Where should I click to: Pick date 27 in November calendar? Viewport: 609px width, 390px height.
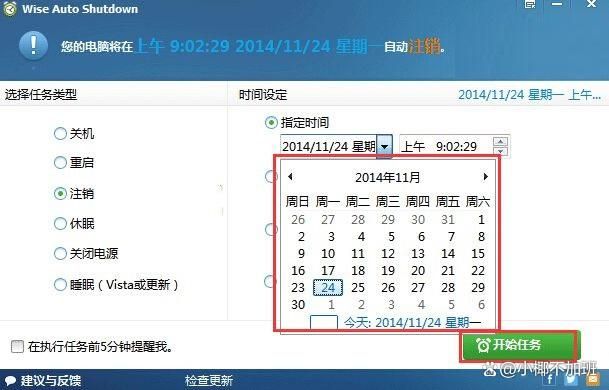coord(418,287)
